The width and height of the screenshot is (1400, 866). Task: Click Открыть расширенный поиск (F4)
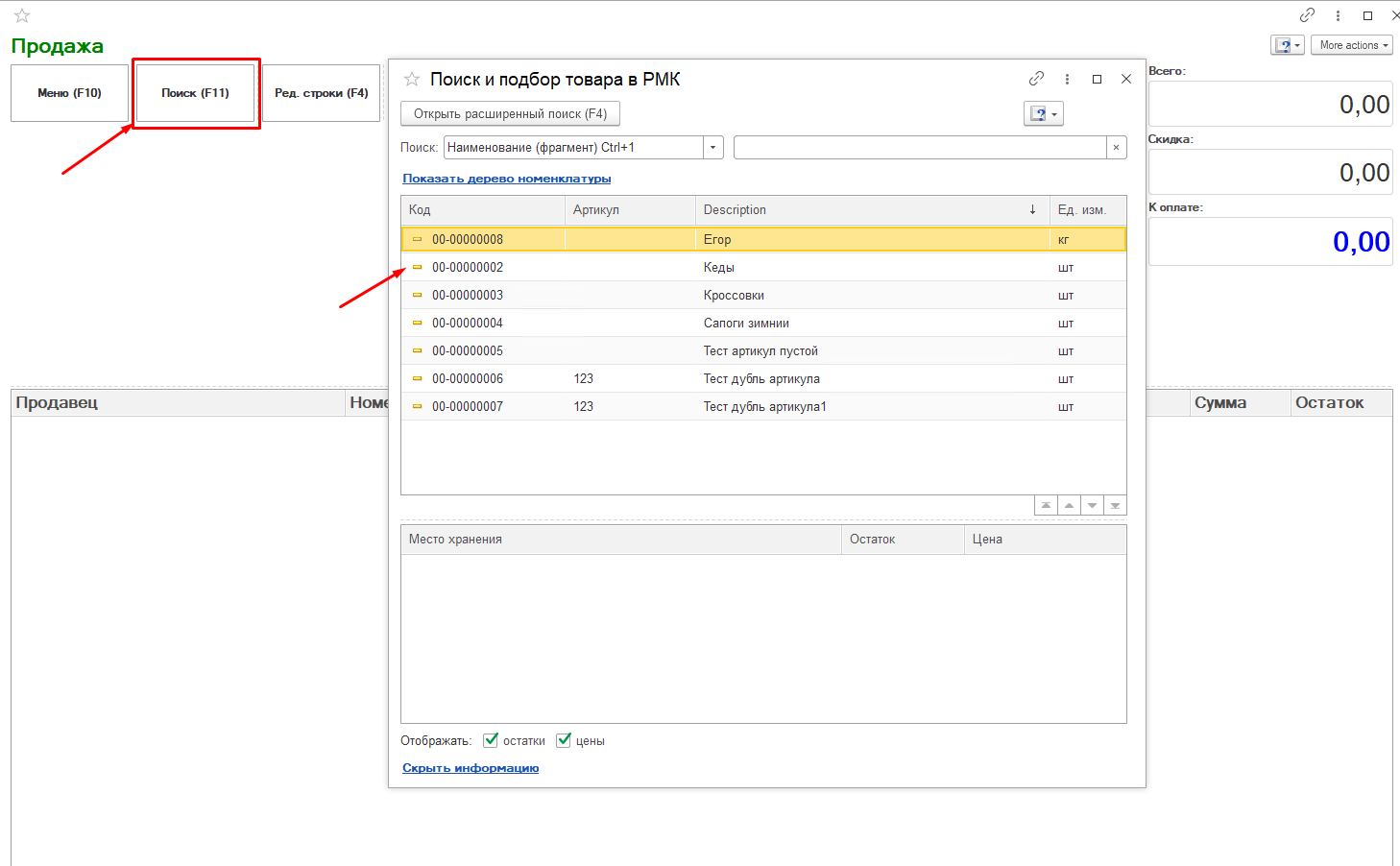pyautogui.click(x=510, y=113)
